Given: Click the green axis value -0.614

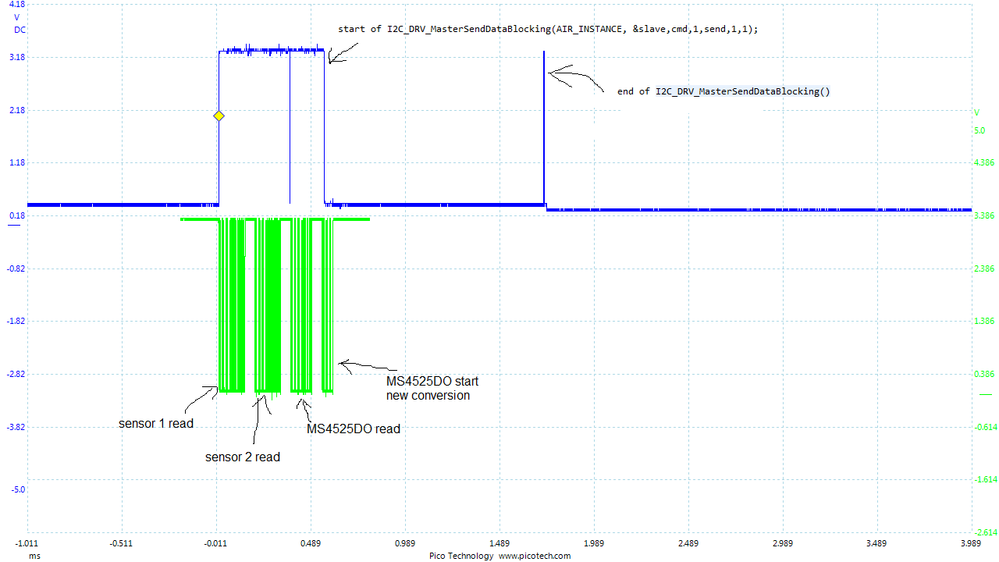Looking at the screenshot, I should pyautogui.click(x=986, y=427).
